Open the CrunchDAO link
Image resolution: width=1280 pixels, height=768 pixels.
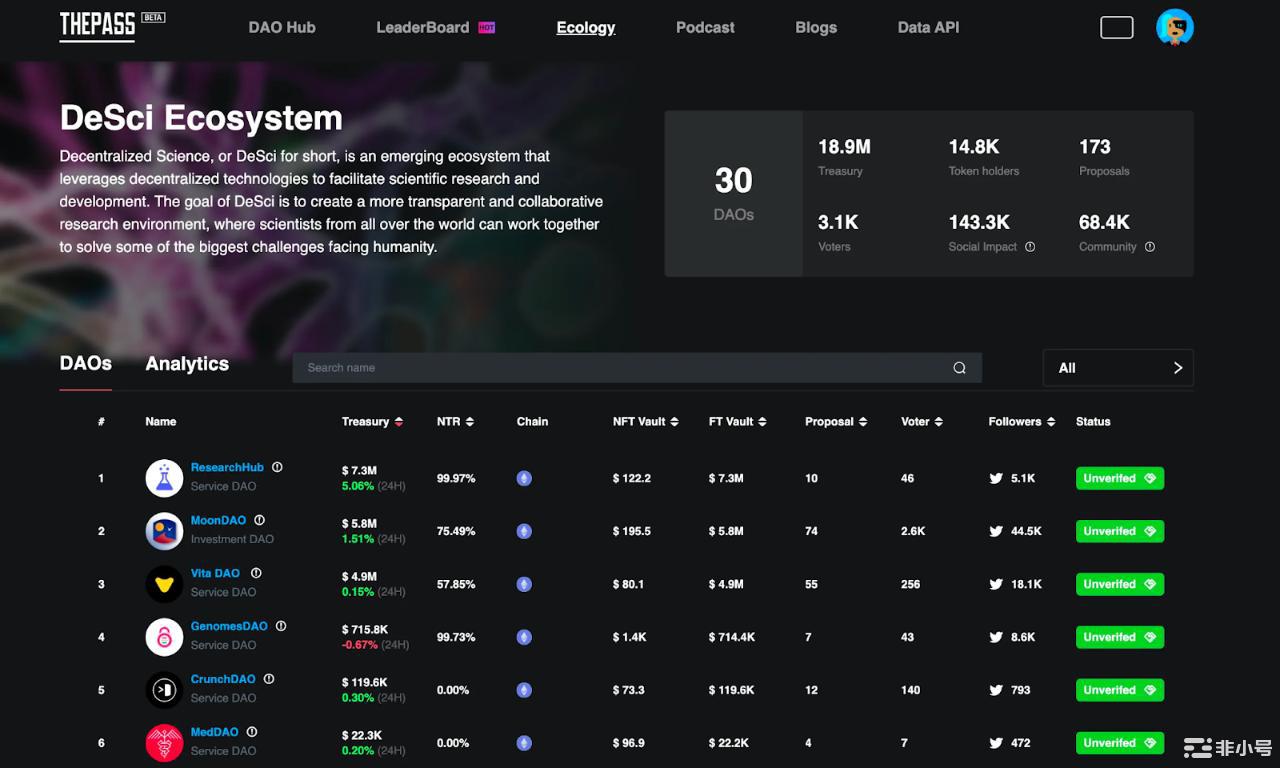click(223, 679)
